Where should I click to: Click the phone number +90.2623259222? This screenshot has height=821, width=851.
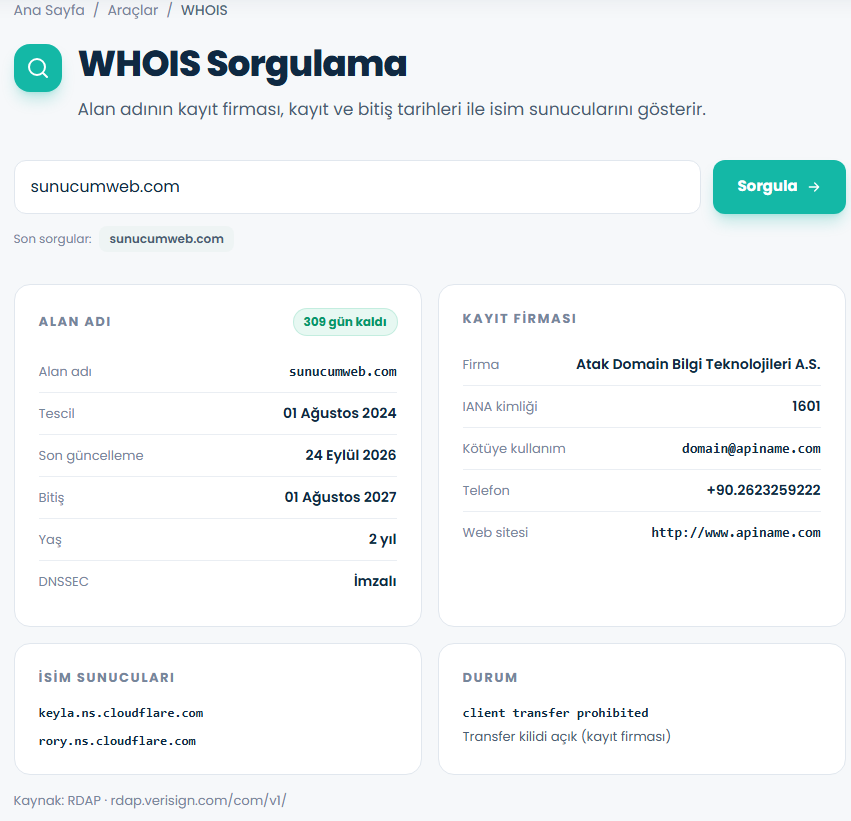[764, 490]
